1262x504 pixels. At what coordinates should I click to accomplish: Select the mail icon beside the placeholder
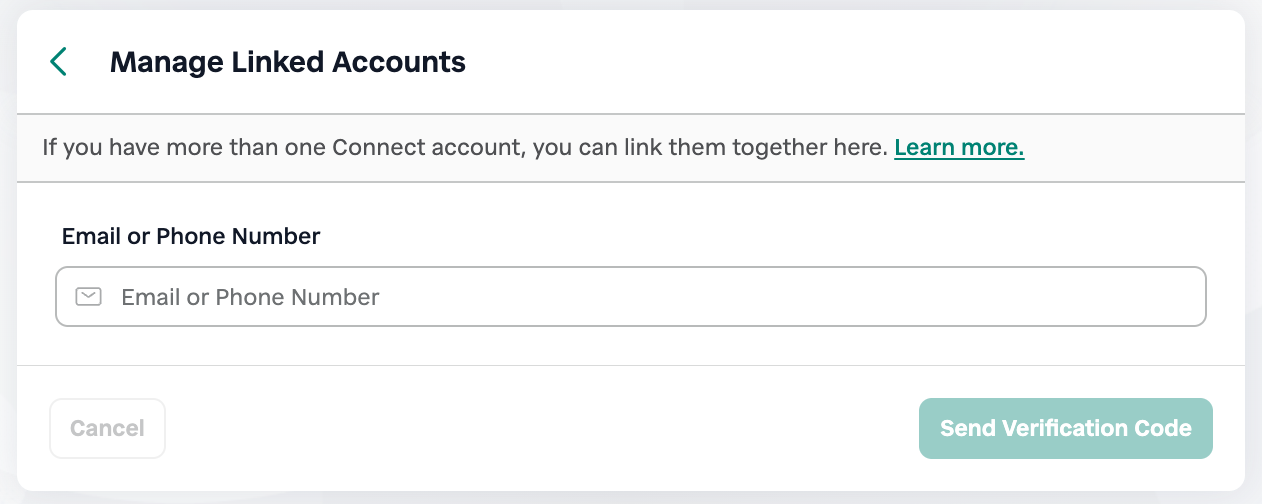[x=89, y=297]
